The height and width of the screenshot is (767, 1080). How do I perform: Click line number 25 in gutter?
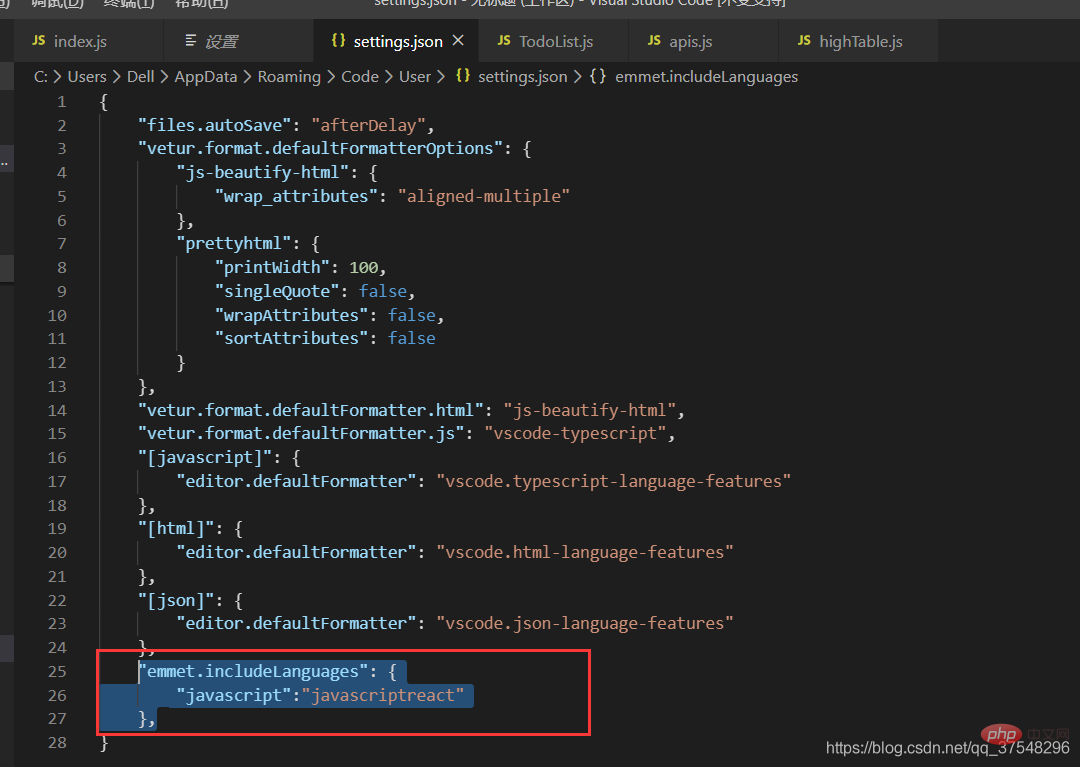click(x=57, y=671)
